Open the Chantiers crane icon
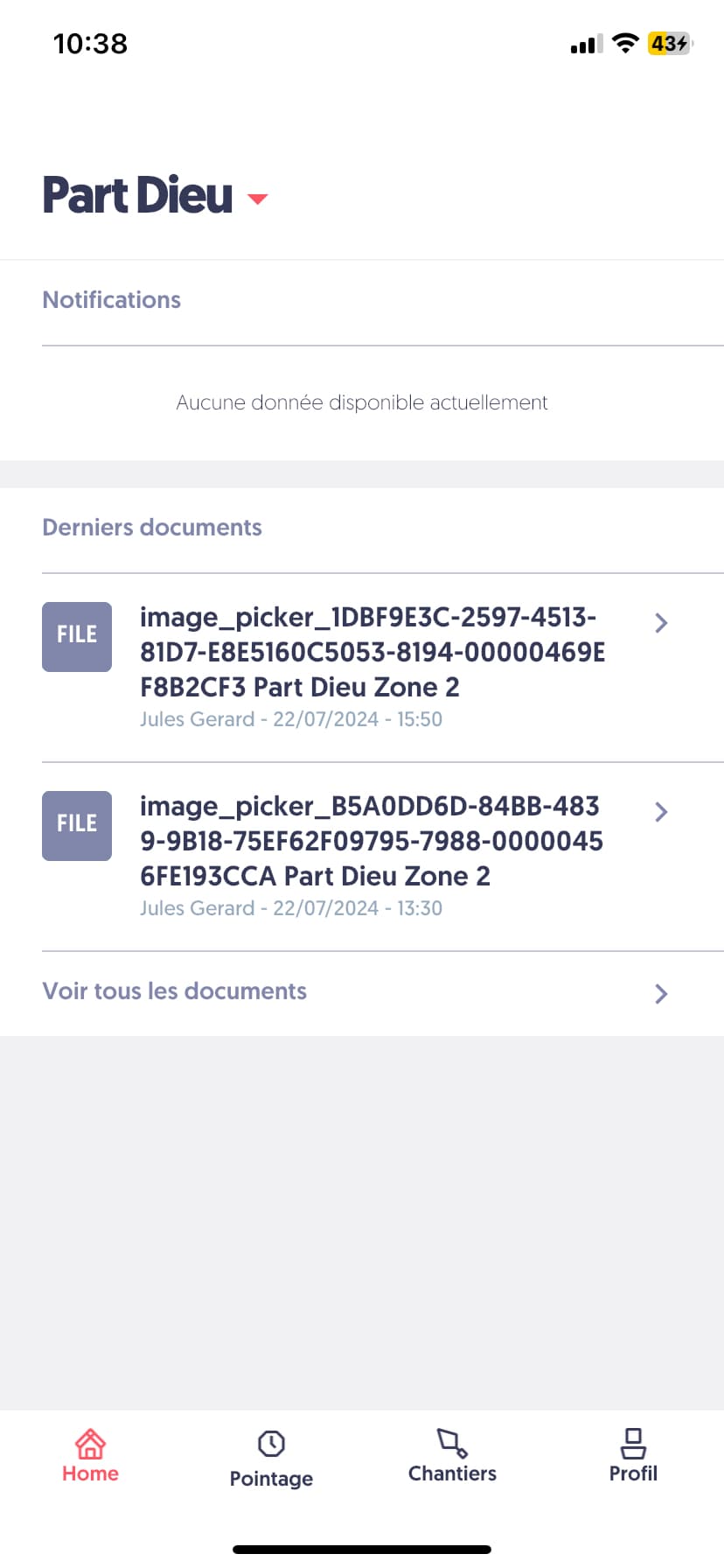 tap(452, 1443)
